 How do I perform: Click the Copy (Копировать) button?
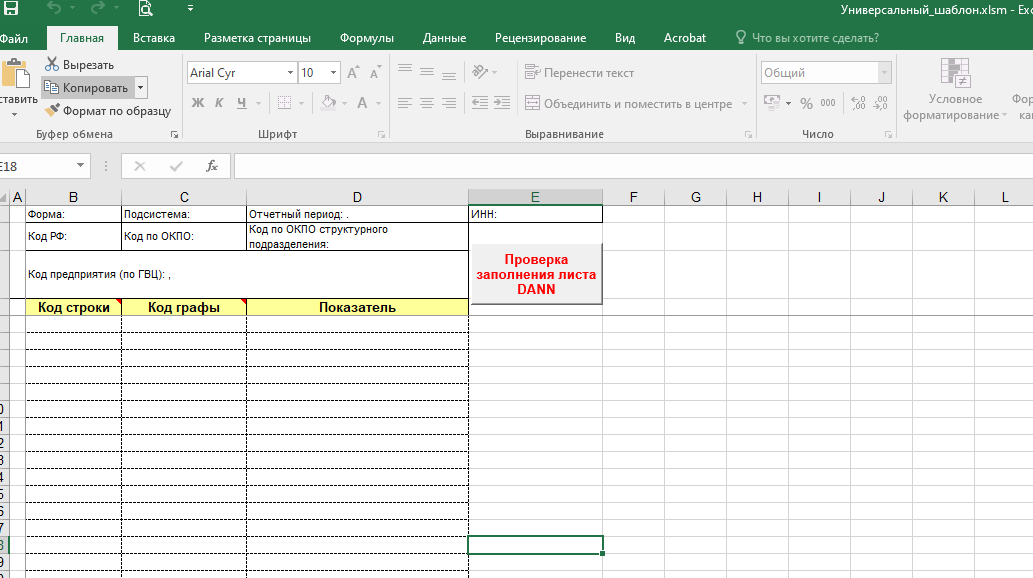pyautogui.click(x=87, y=88)
